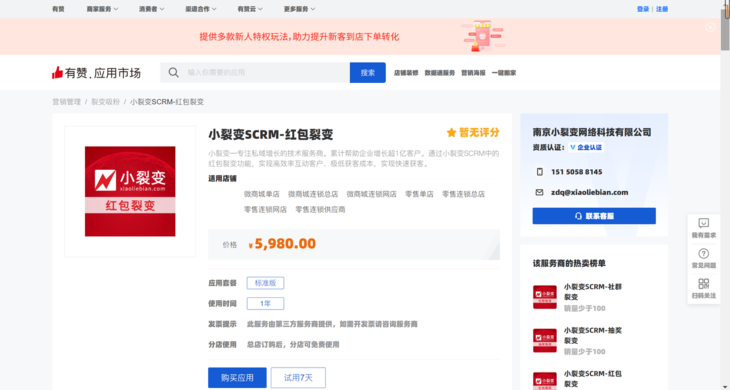The width and height of the screenshot is (730, 390).
Task: Click the company name 南京小裂变网络科技有限公司
Action: 592,132
